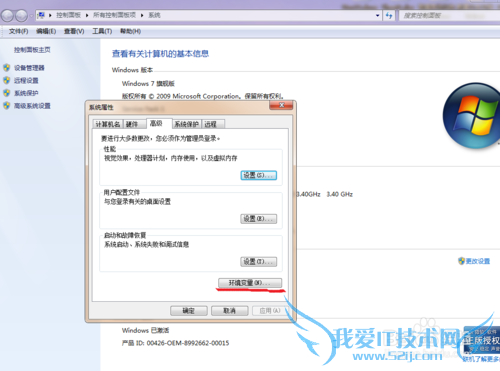Open user profiles 设置(E) button
The image size is (500, 371).
coord(259,219)
